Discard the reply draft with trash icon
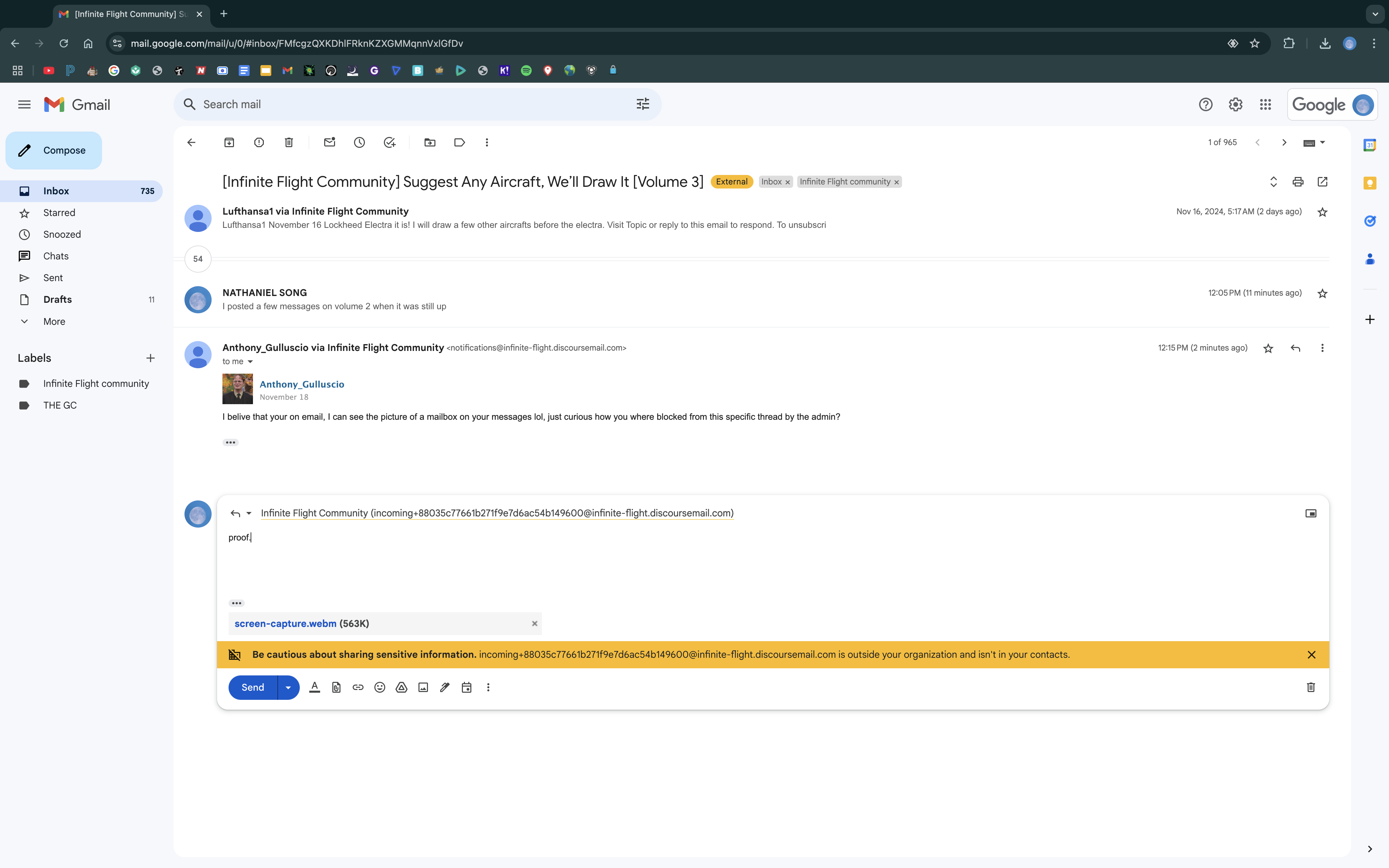 (1310, 687)
